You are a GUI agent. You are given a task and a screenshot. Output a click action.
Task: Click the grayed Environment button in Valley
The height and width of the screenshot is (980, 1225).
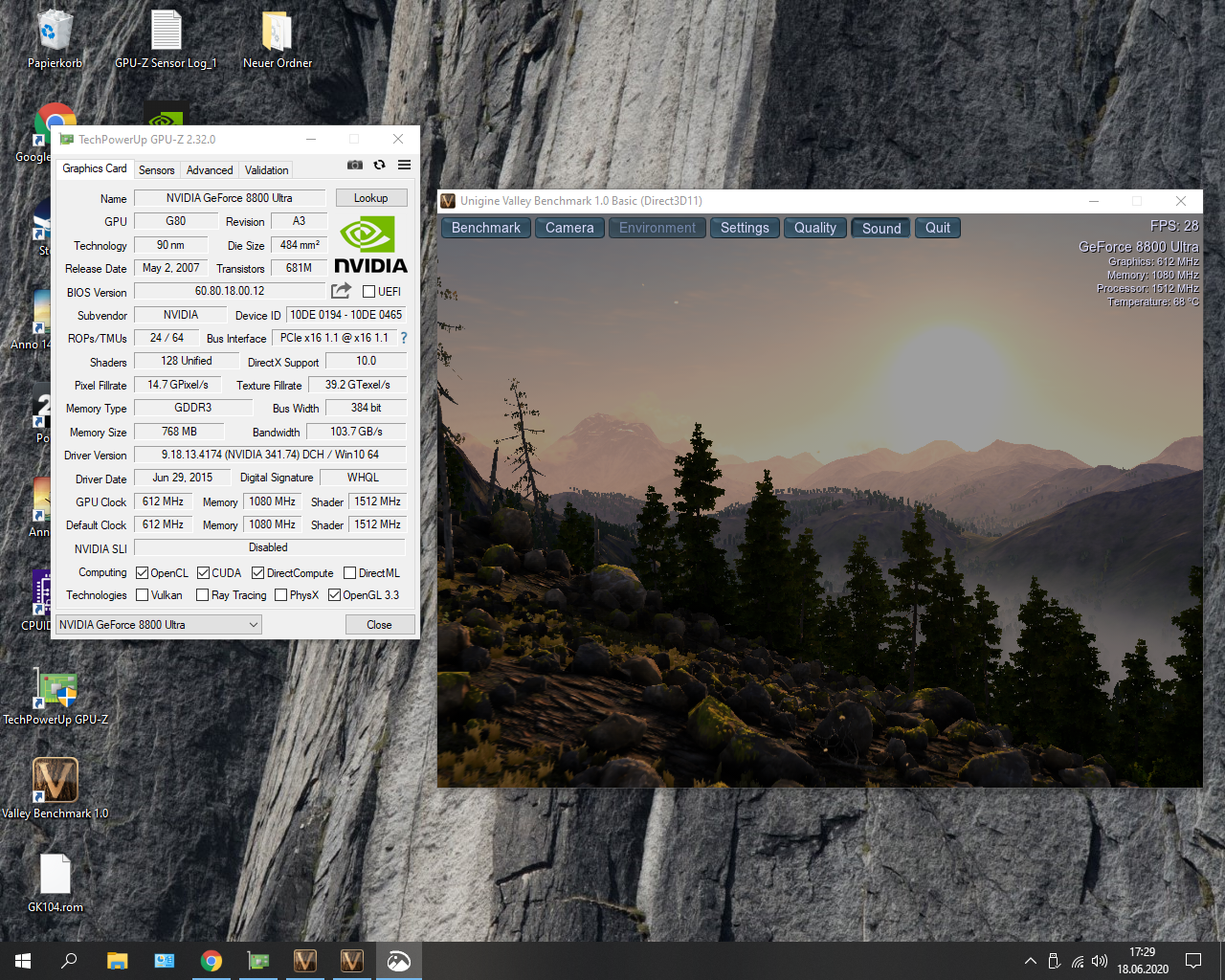[x=657, y=228]
